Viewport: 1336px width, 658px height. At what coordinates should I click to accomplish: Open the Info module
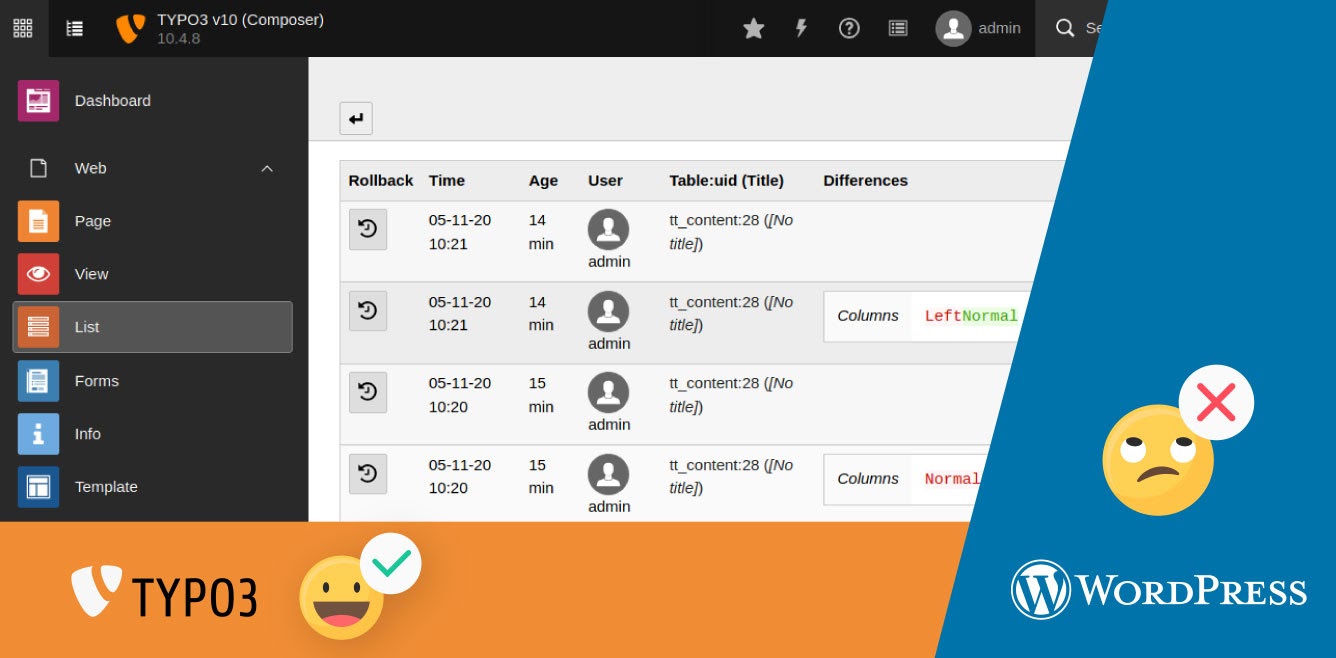(87, 434)
